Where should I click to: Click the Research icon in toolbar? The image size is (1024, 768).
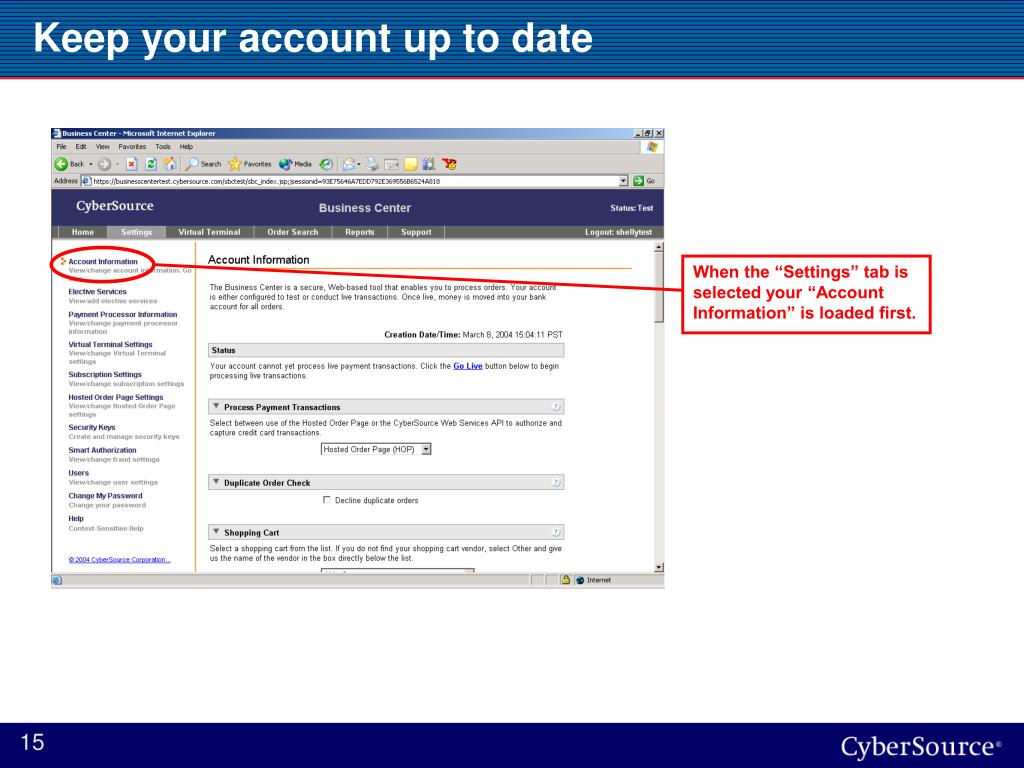pos(429,164)
